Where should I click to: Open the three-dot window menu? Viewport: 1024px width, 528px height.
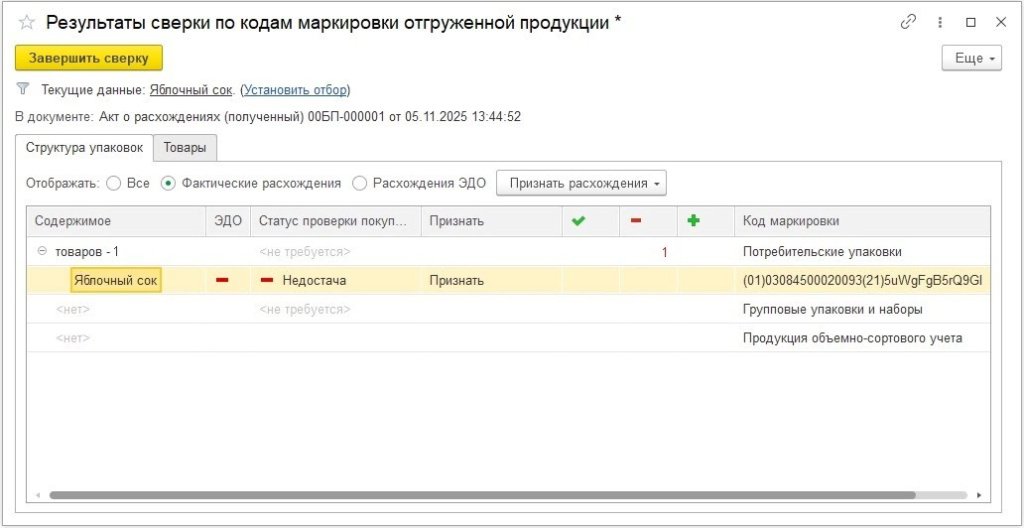click(940, 22)
